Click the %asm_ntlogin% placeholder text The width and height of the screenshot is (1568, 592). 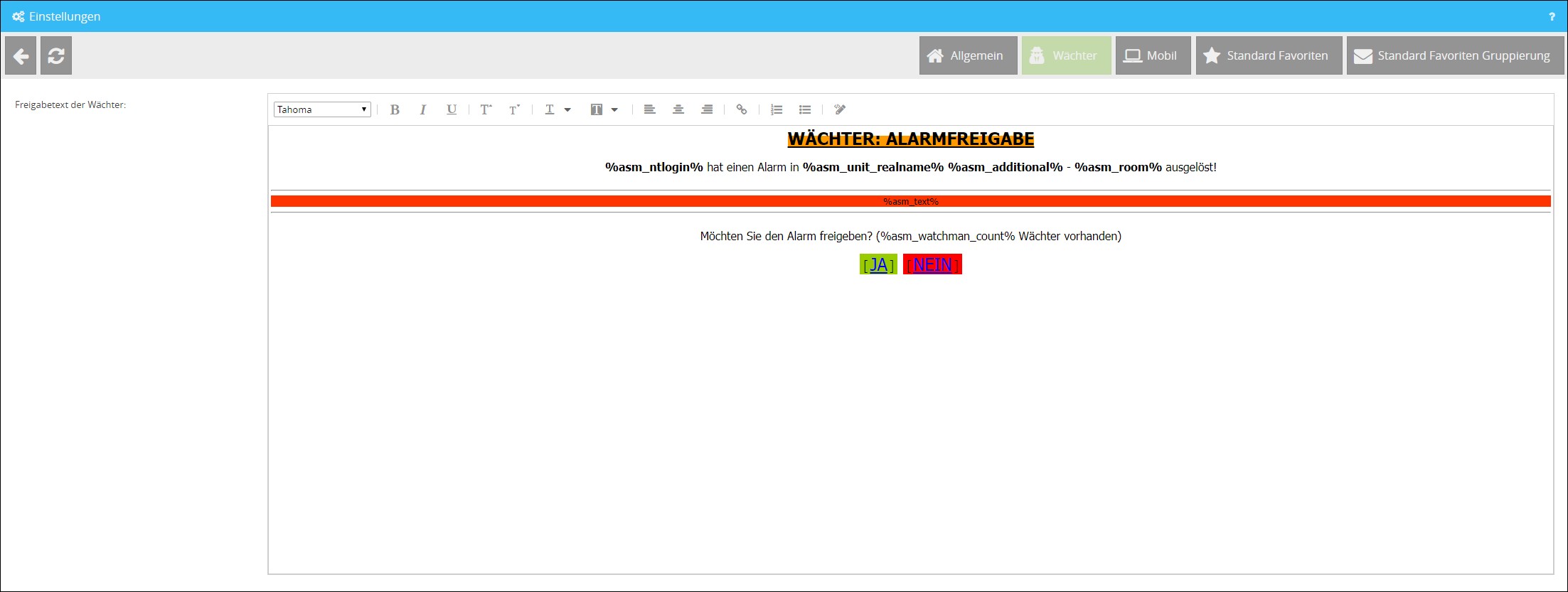[x=654, y=167]
